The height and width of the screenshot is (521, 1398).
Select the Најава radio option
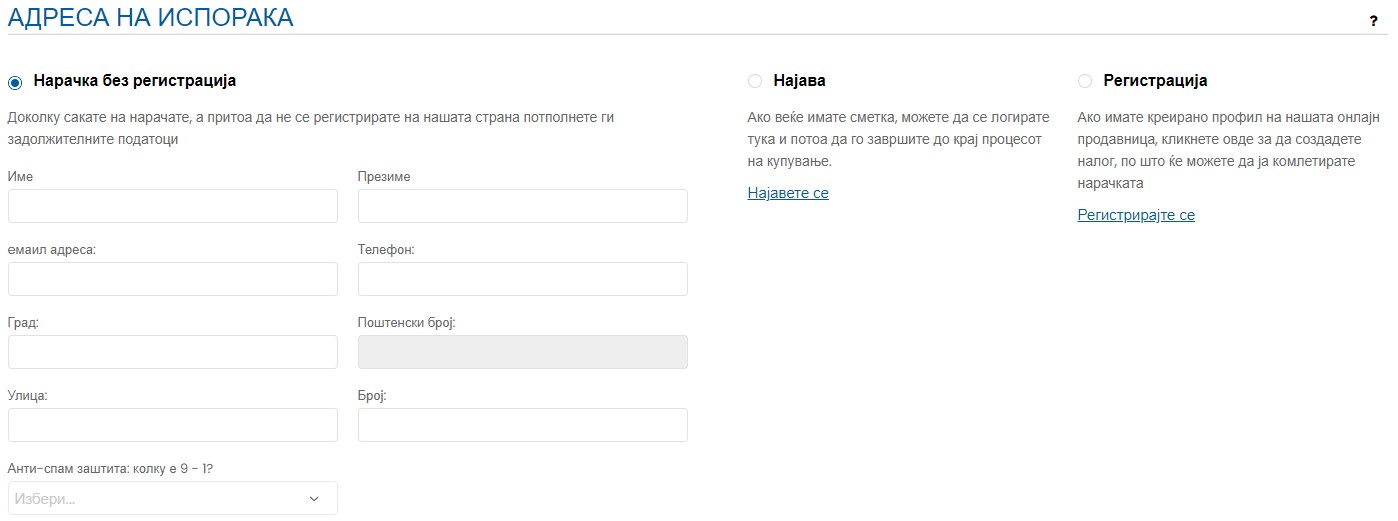[x=755, y=81]
